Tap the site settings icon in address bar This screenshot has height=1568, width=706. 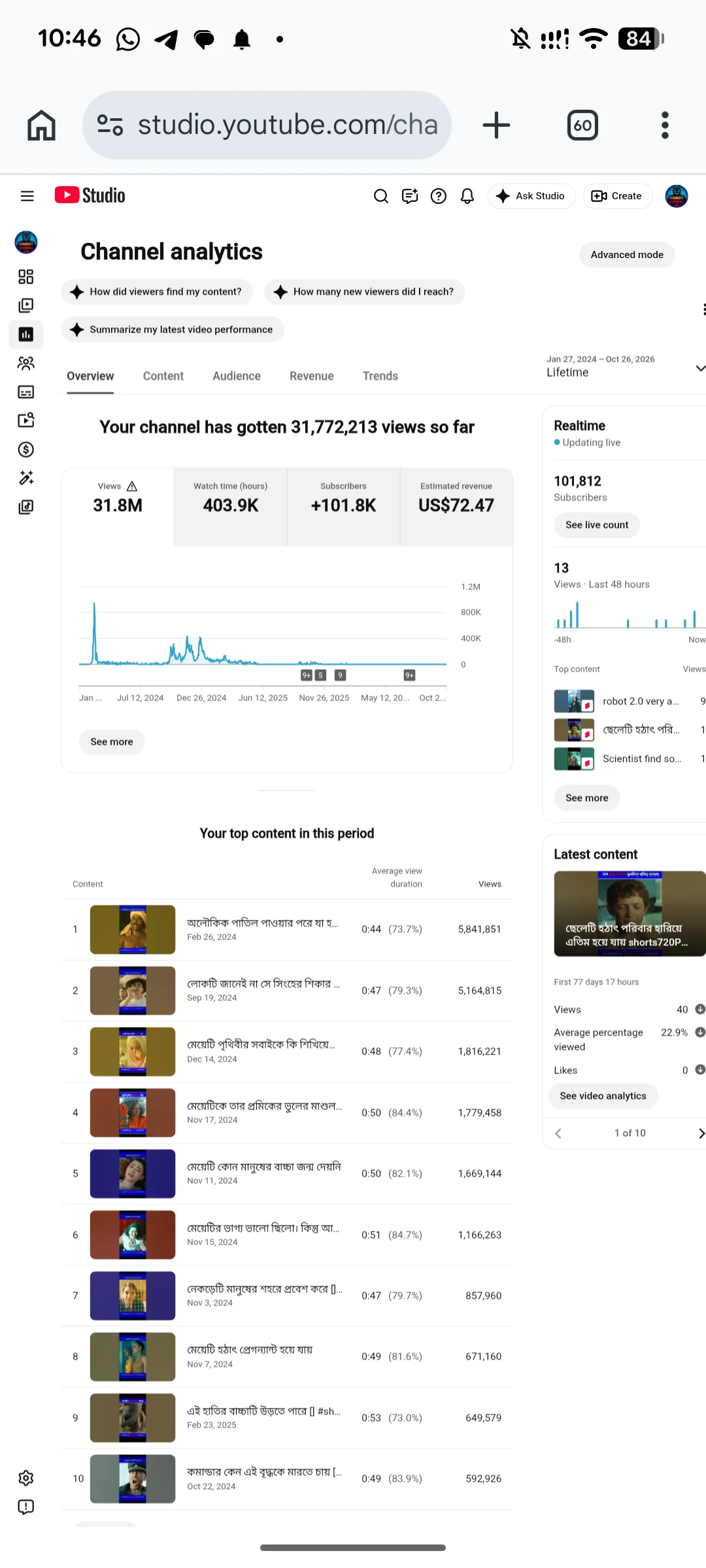[x=110, y=125]
